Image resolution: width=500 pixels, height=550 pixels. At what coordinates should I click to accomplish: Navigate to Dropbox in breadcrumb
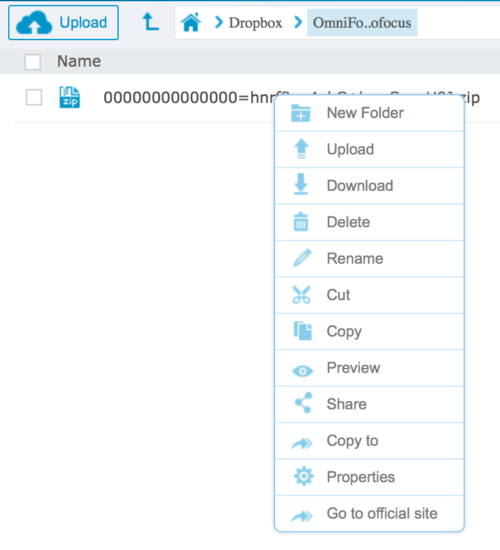[x=255, y=23]
